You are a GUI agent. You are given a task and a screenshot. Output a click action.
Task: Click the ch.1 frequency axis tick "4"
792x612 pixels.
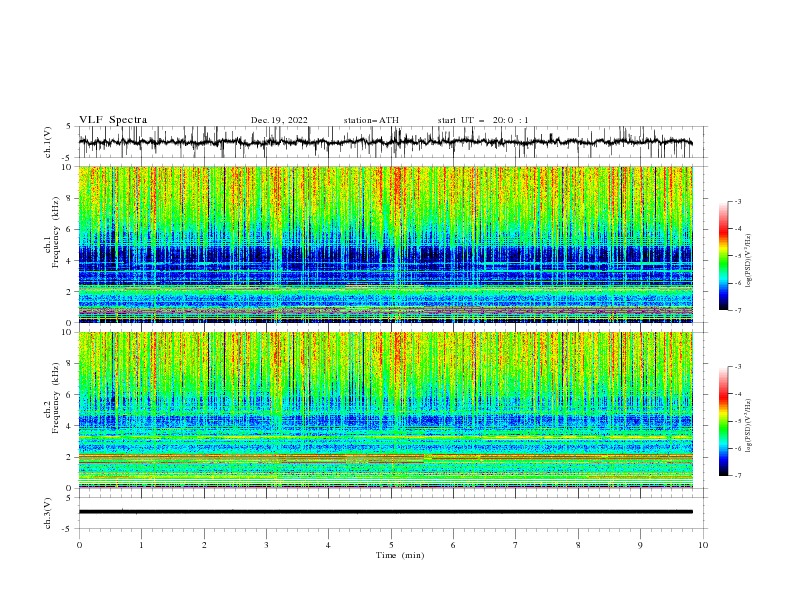click(x=70, y=261)
